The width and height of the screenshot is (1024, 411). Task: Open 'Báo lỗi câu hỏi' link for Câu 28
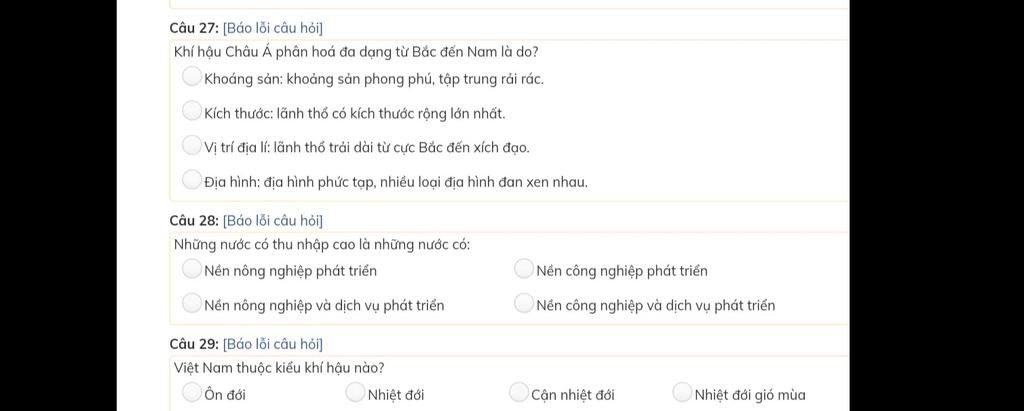(272, 221)
